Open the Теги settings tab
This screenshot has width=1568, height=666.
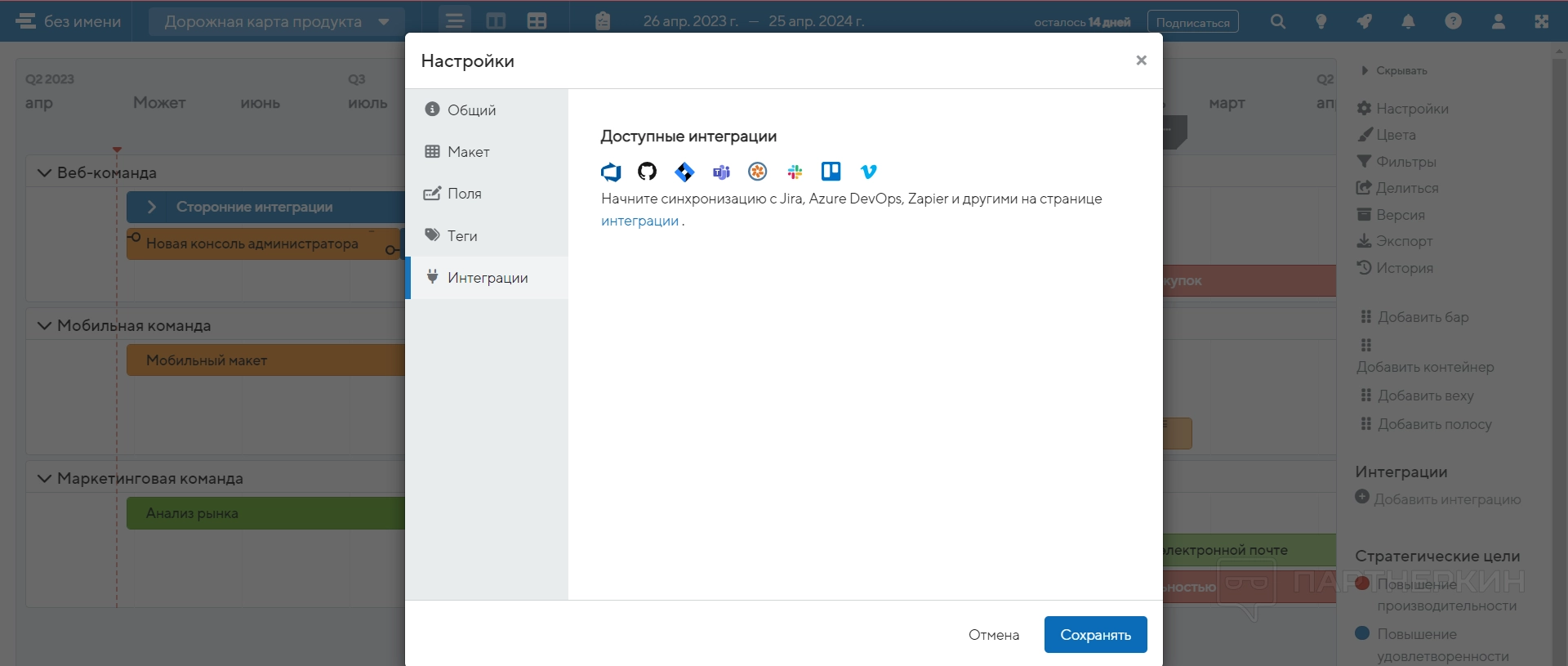point(462,236)
